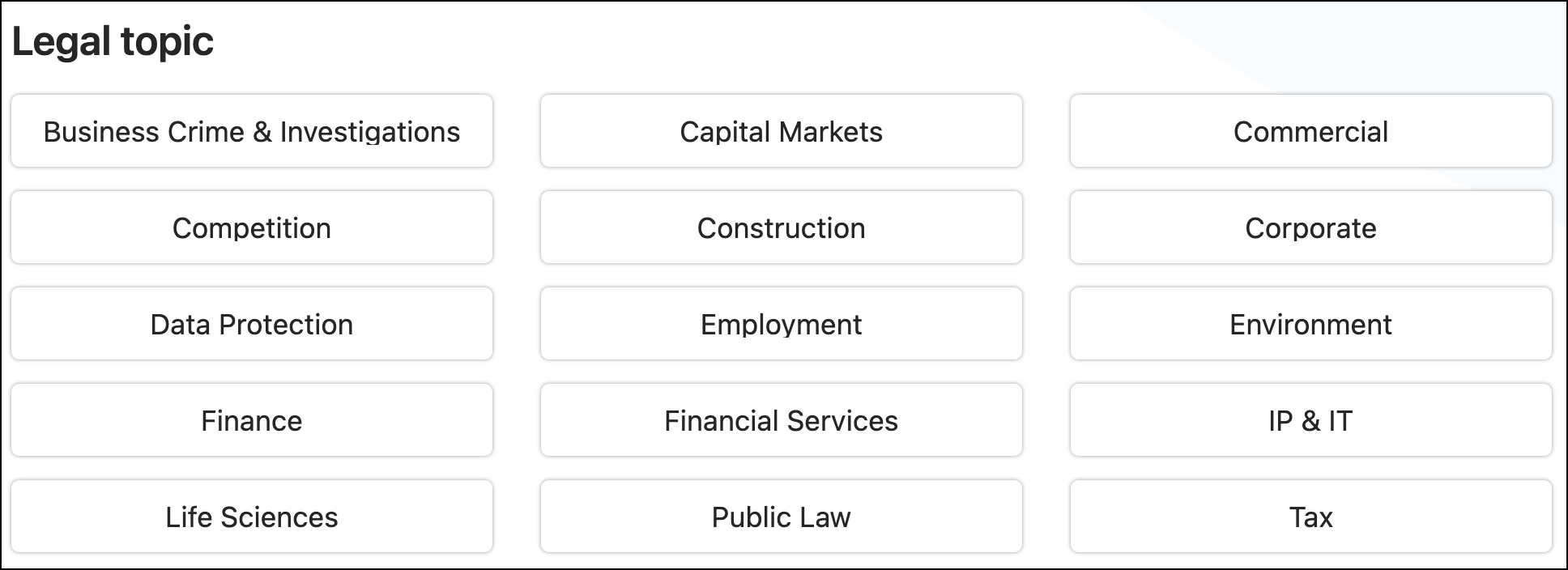This screenshot has height=570, width=1568.
Task: Filter results by Data Protection
Action: [252, 324]
